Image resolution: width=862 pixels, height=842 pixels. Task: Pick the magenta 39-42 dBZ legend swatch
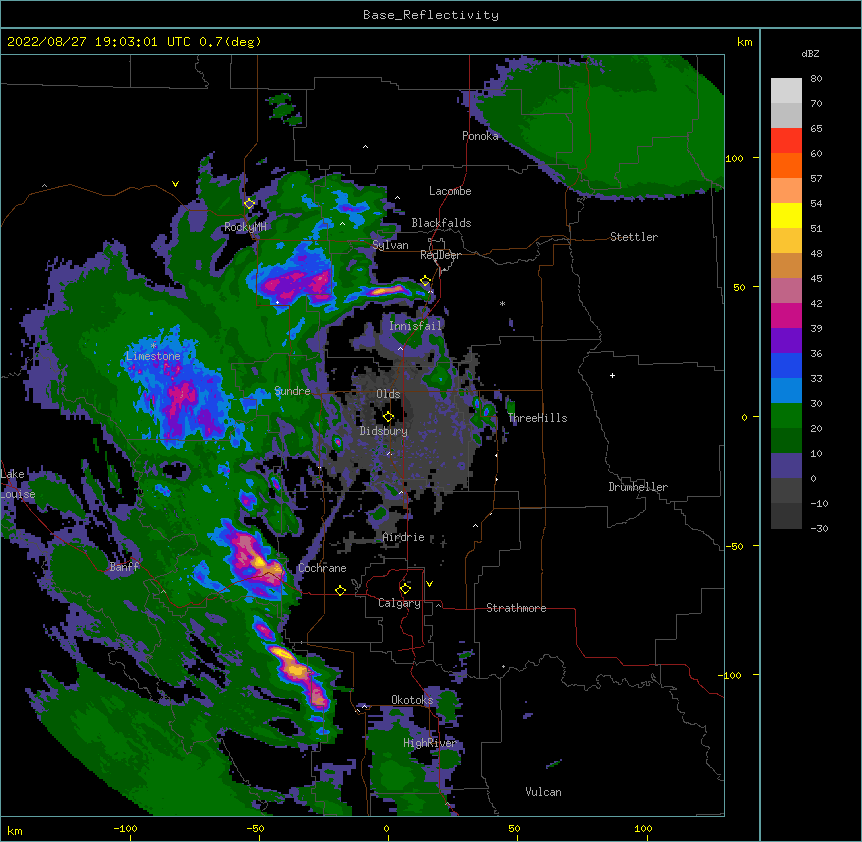(x=786, y=316)
